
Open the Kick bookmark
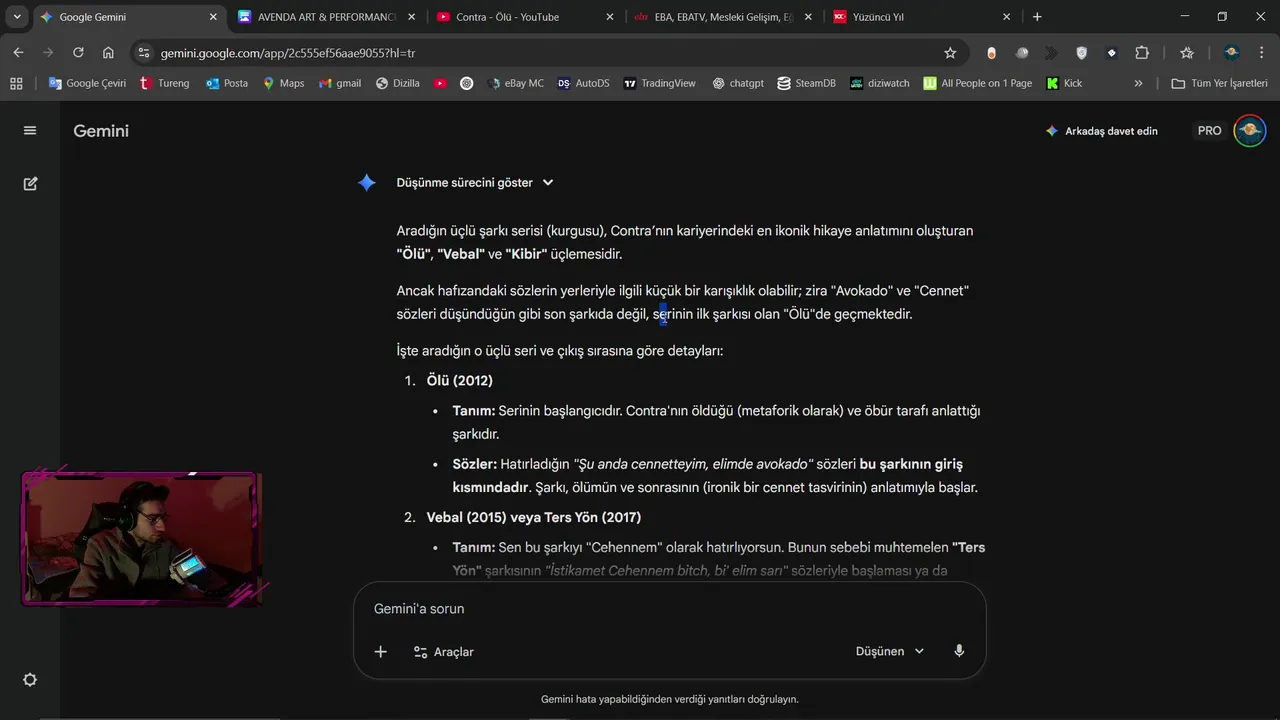1064,84
